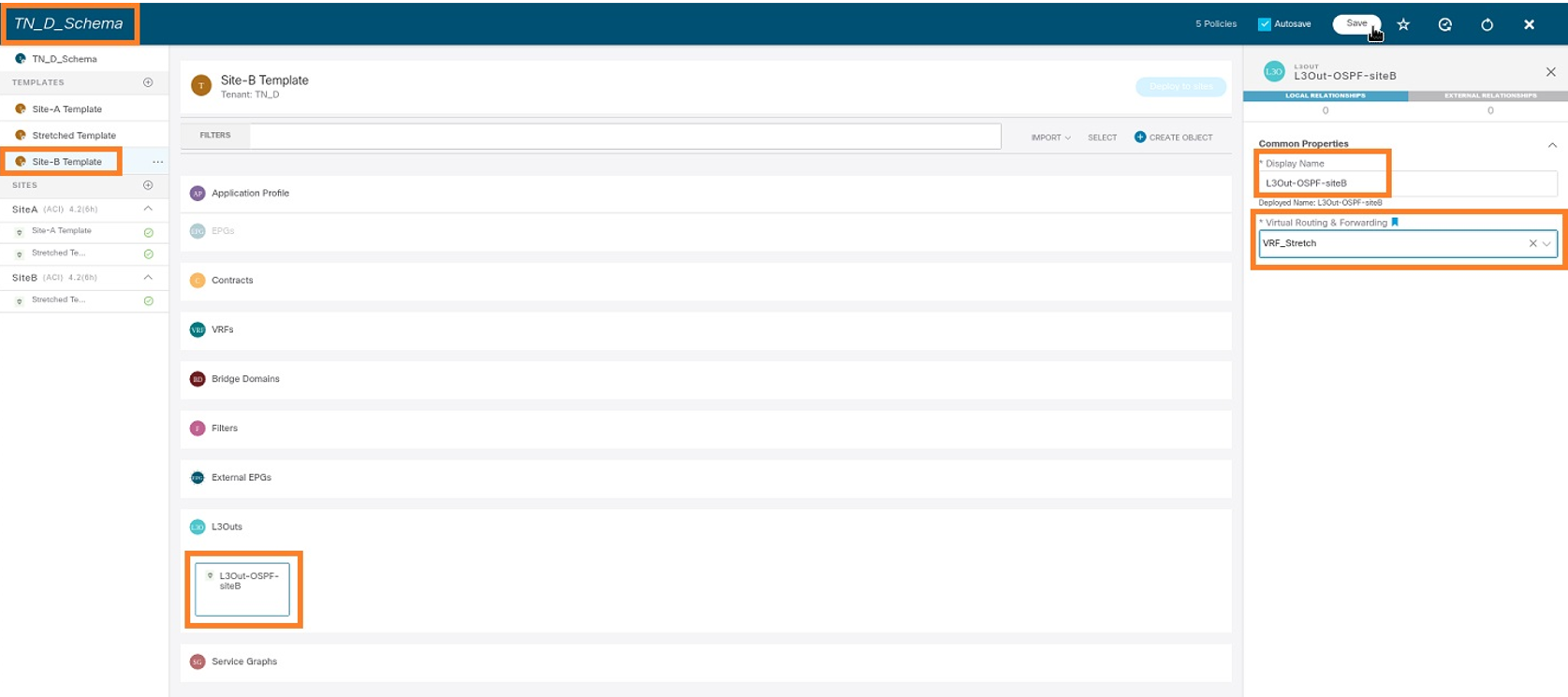Open the Site-B Template ellipsis menu
Screen dimensions: 1568x697
(x=157, y=162)
